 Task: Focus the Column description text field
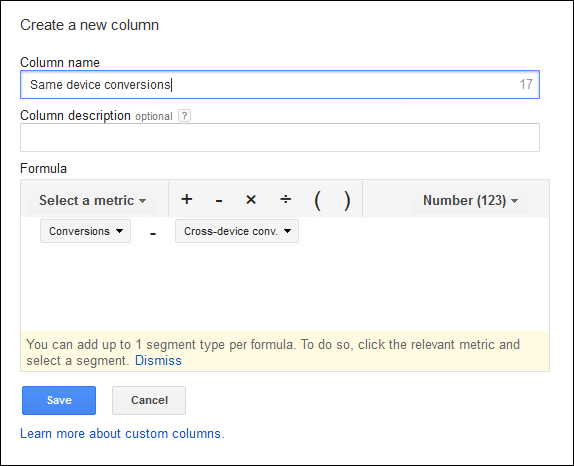tap(280, 137)
